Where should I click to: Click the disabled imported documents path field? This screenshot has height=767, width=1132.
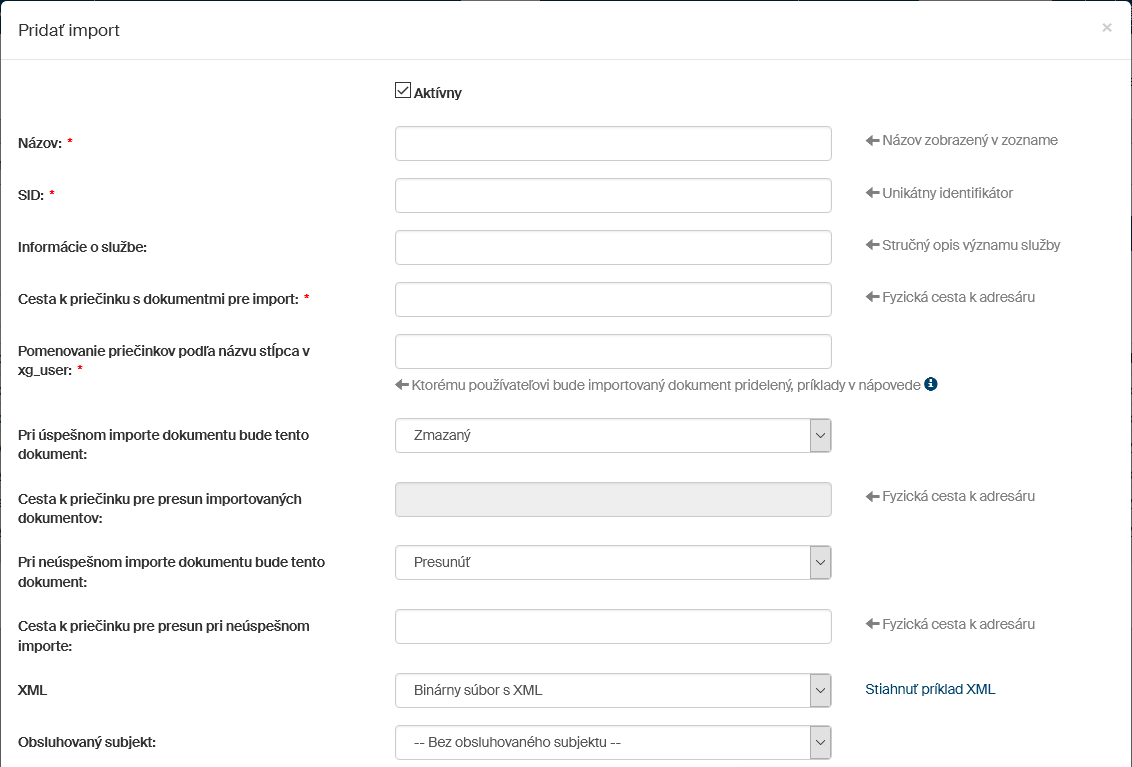[613, 500]
